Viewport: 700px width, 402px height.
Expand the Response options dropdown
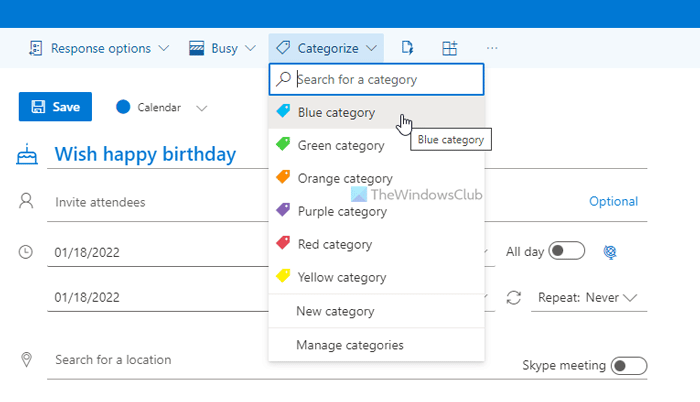tap(100, 48)
